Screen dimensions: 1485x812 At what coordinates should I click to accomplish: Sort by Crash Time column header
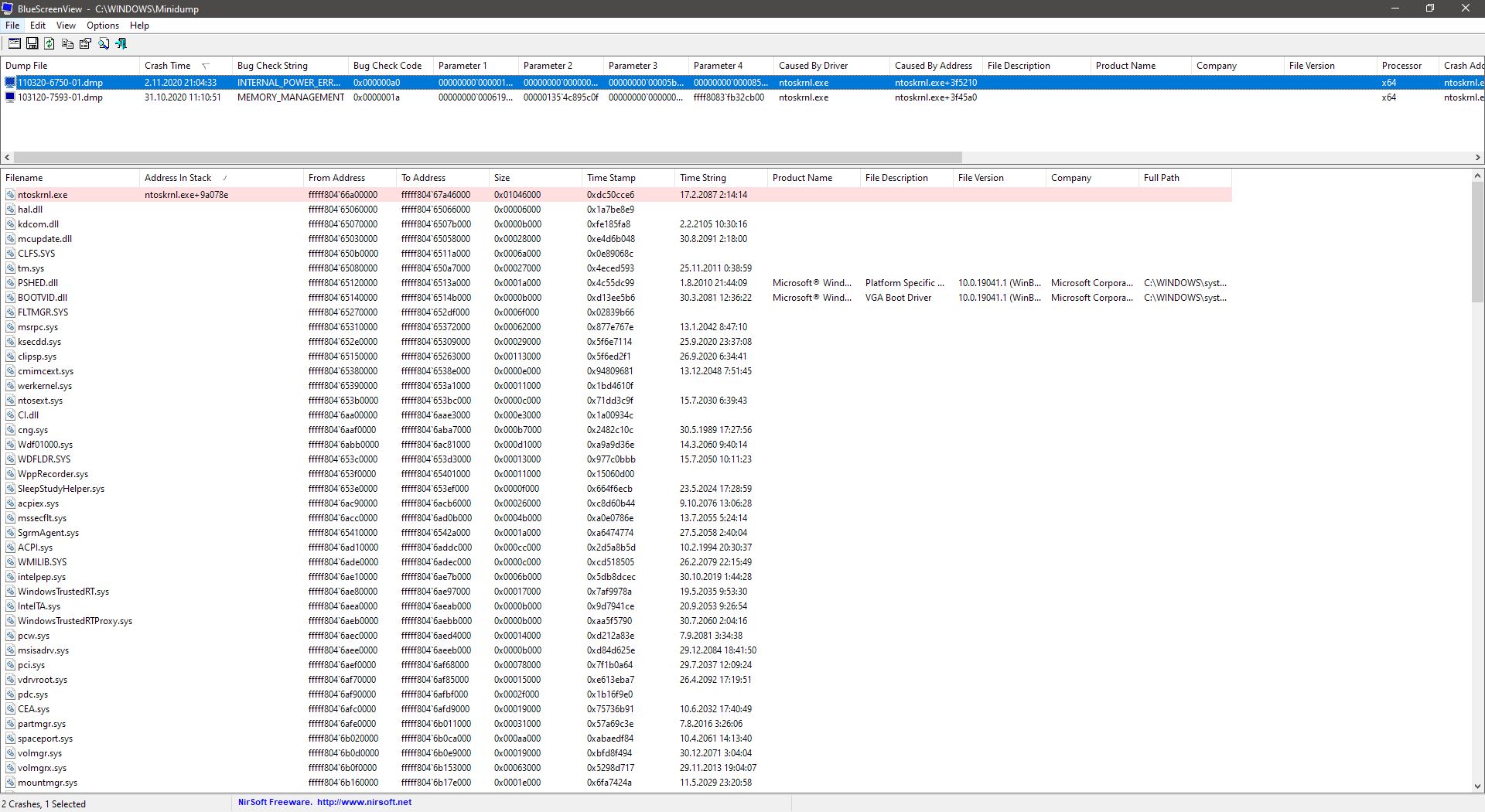click(168, 66)
